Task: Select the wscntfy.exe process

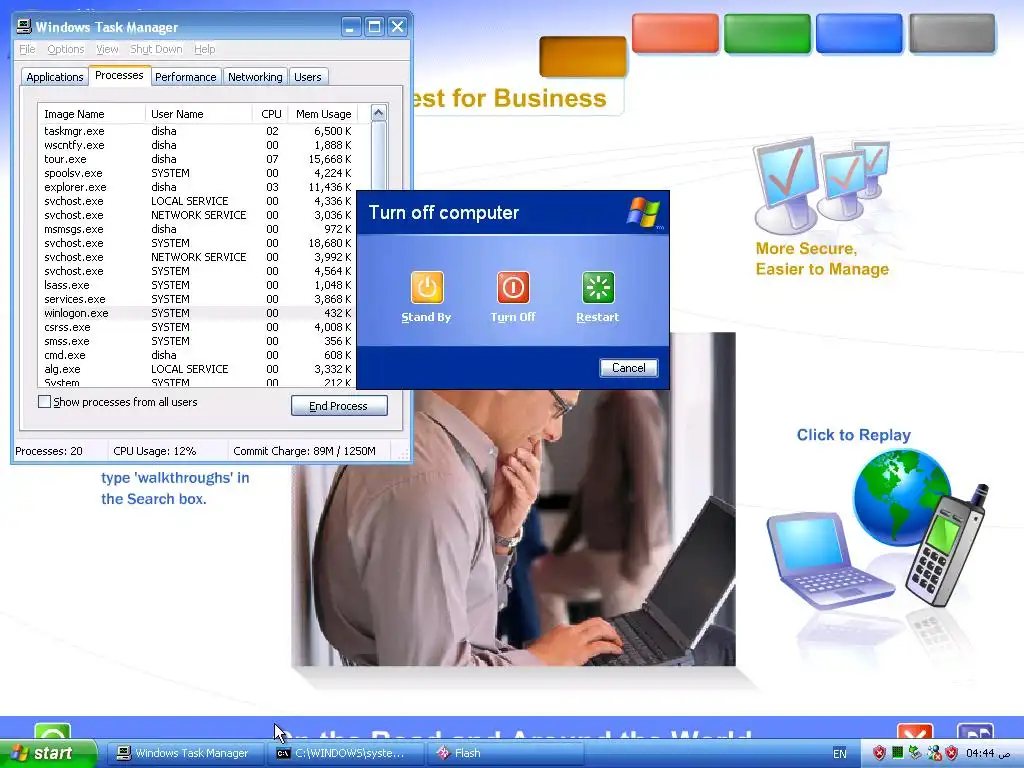Action: tap(198, 145)
